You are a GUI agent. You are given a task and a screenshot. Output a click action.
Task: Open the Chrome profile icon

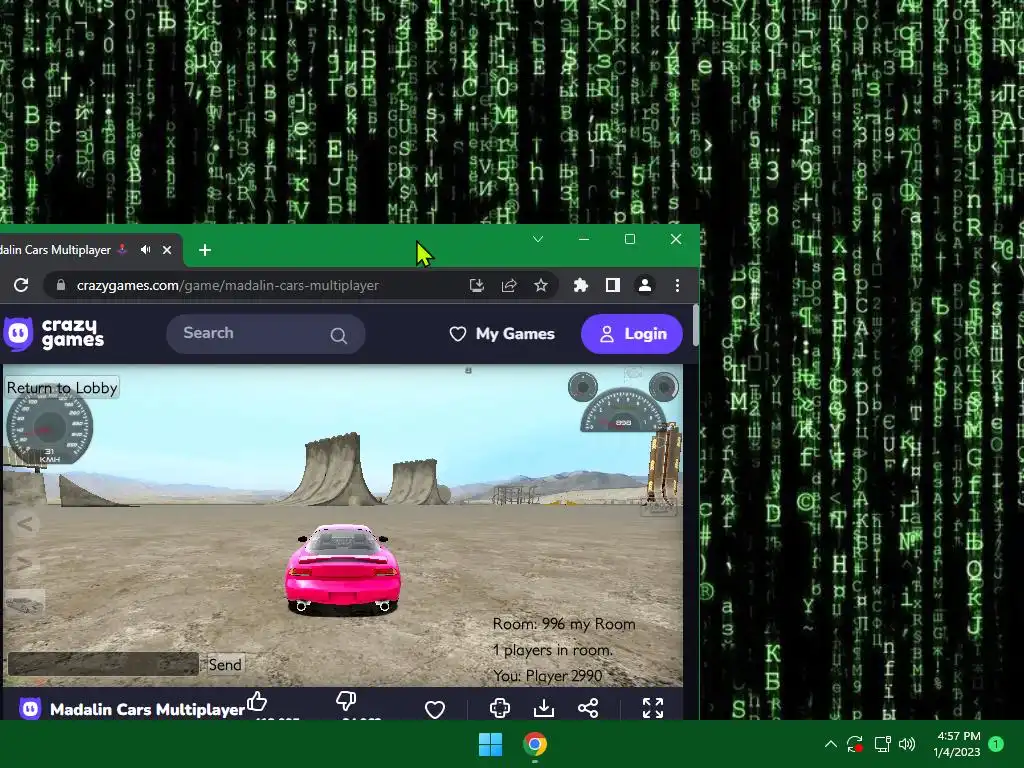[x=645, y=285]
